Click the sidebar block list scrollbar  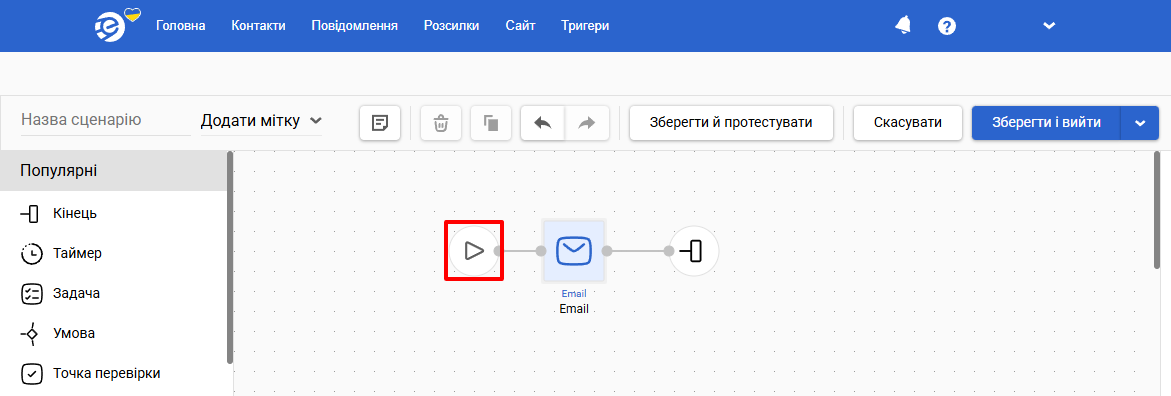click(x=230, y=258)
